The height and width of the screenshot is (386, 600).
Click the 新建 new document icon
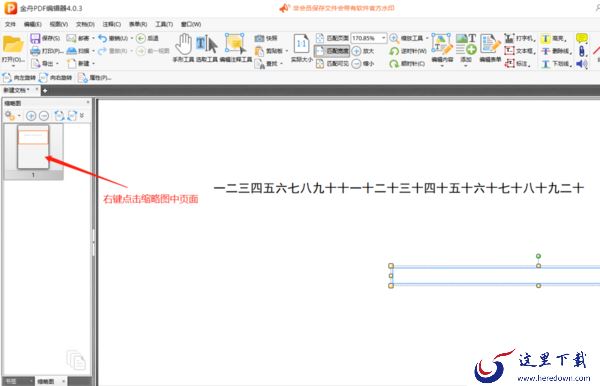[71, 63]
